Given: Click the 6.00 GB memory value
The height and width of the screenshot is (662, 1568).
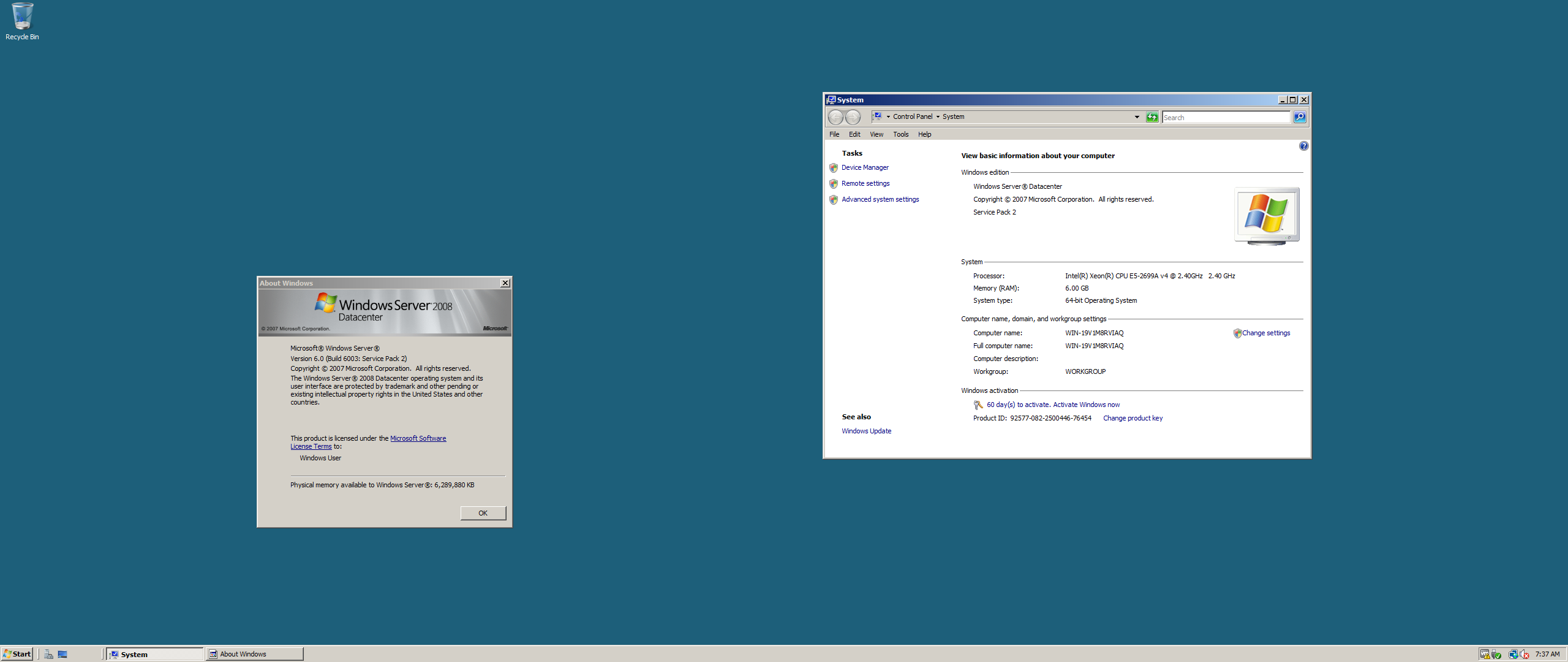Looking at the screenshot, I should tap(1077, 289).
